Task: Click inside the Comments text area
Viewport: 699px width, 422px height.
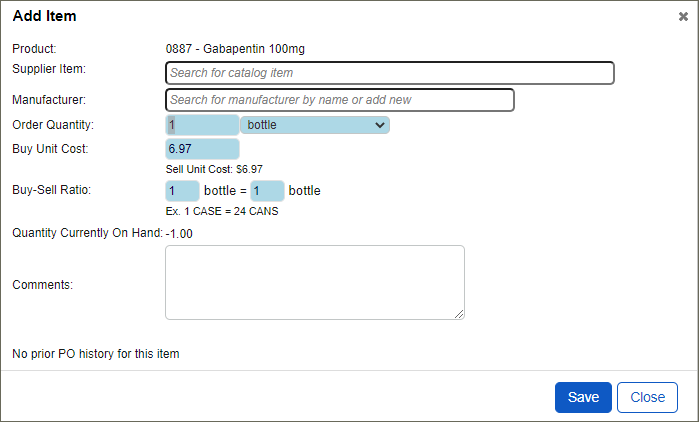Action: (315, 283)
